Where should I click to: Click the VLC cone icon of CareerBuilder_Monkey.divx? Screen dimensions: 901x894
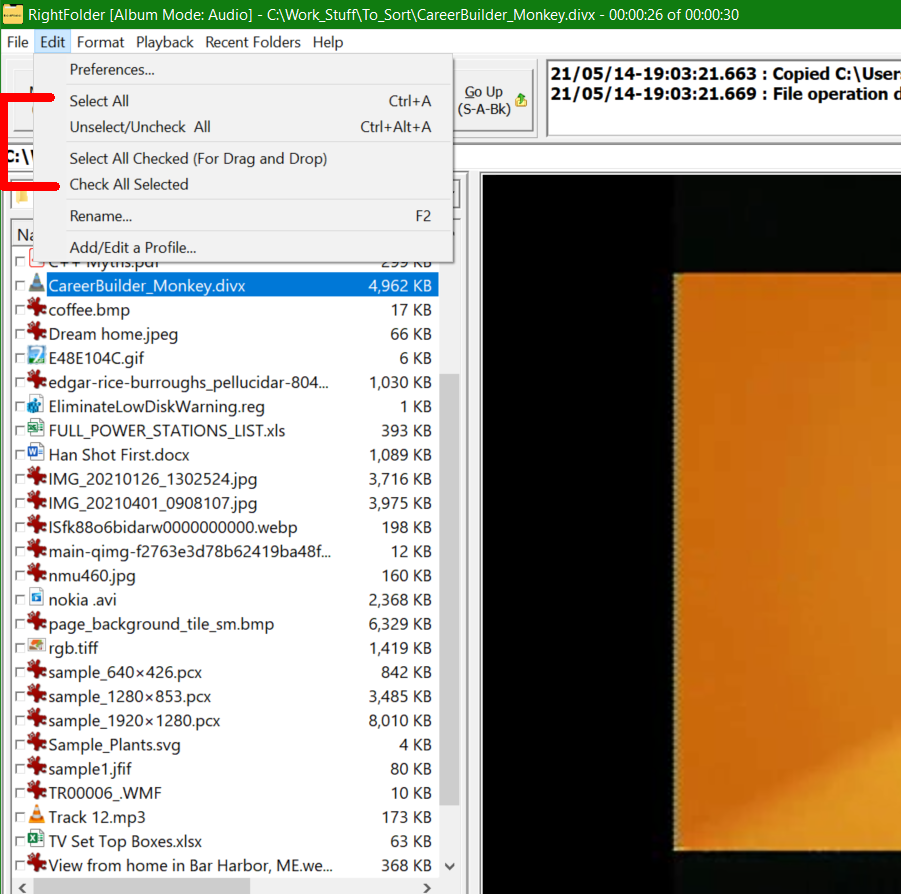(x=37, y=284)
